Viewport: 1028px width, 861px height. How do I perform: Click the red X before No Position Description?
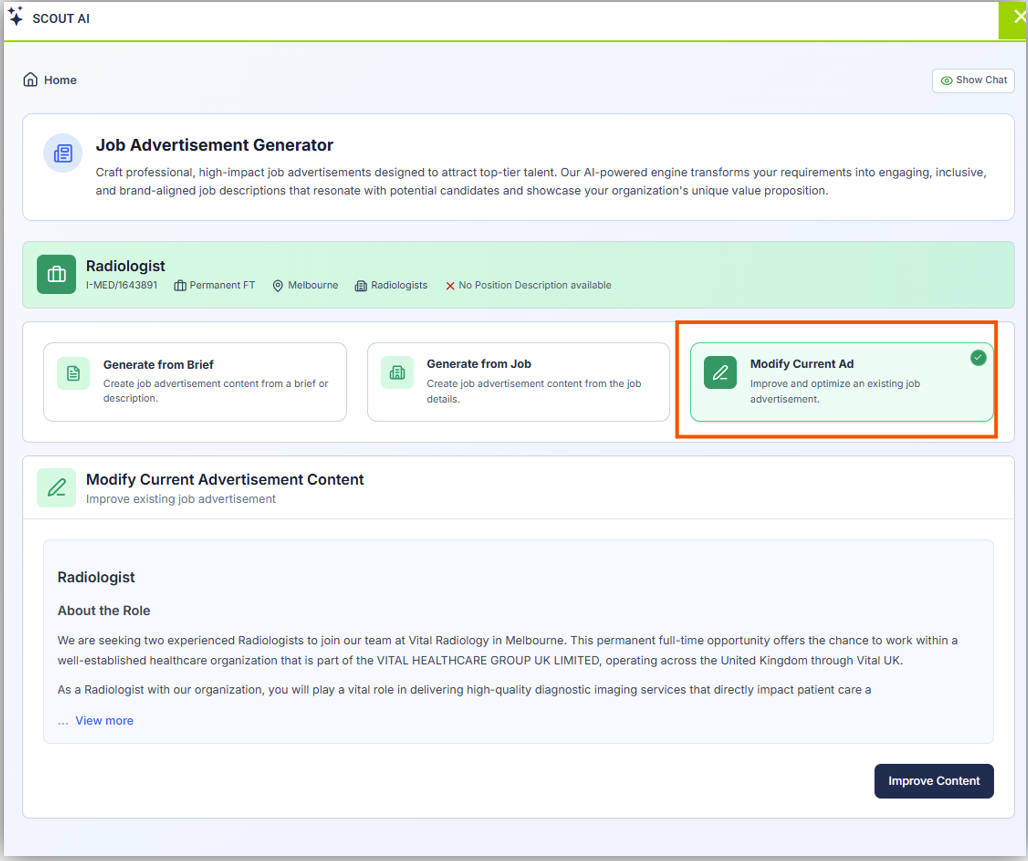point(450,286)
